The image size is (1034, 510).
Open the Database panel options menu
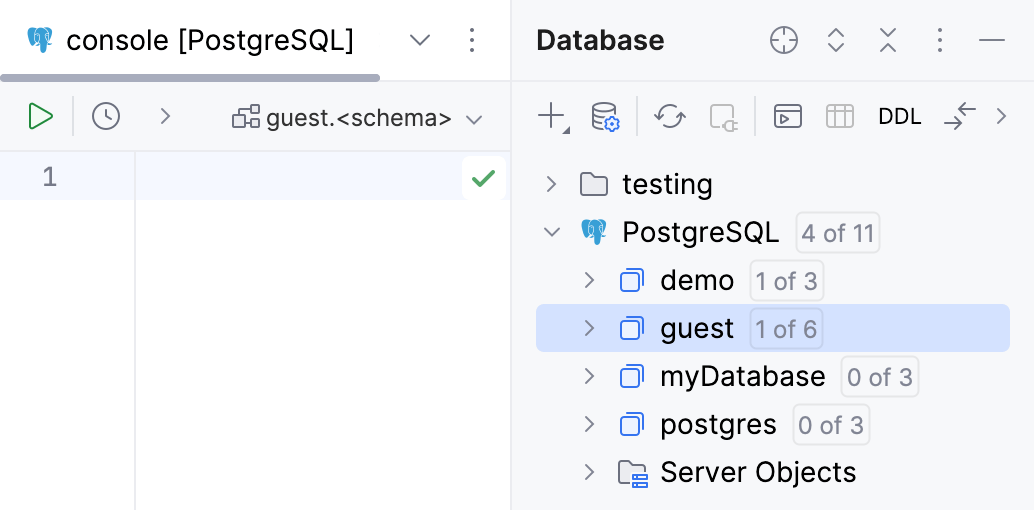coord(939,40)
